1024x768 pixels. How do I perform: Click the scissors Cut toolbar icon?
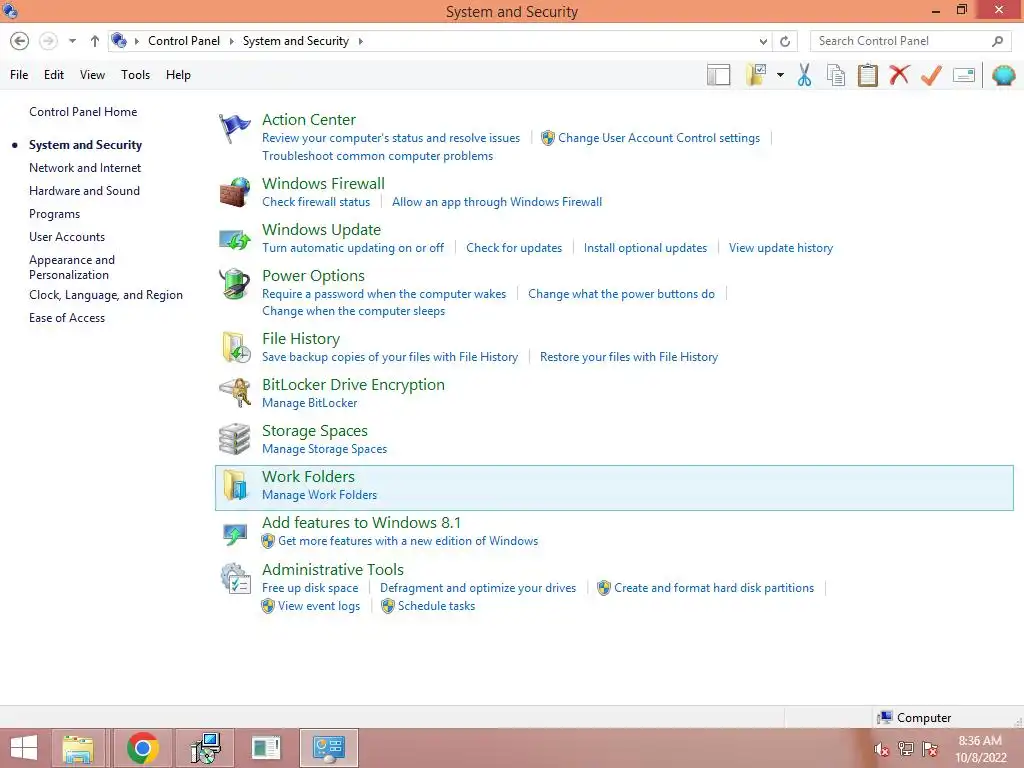[805, 75]
